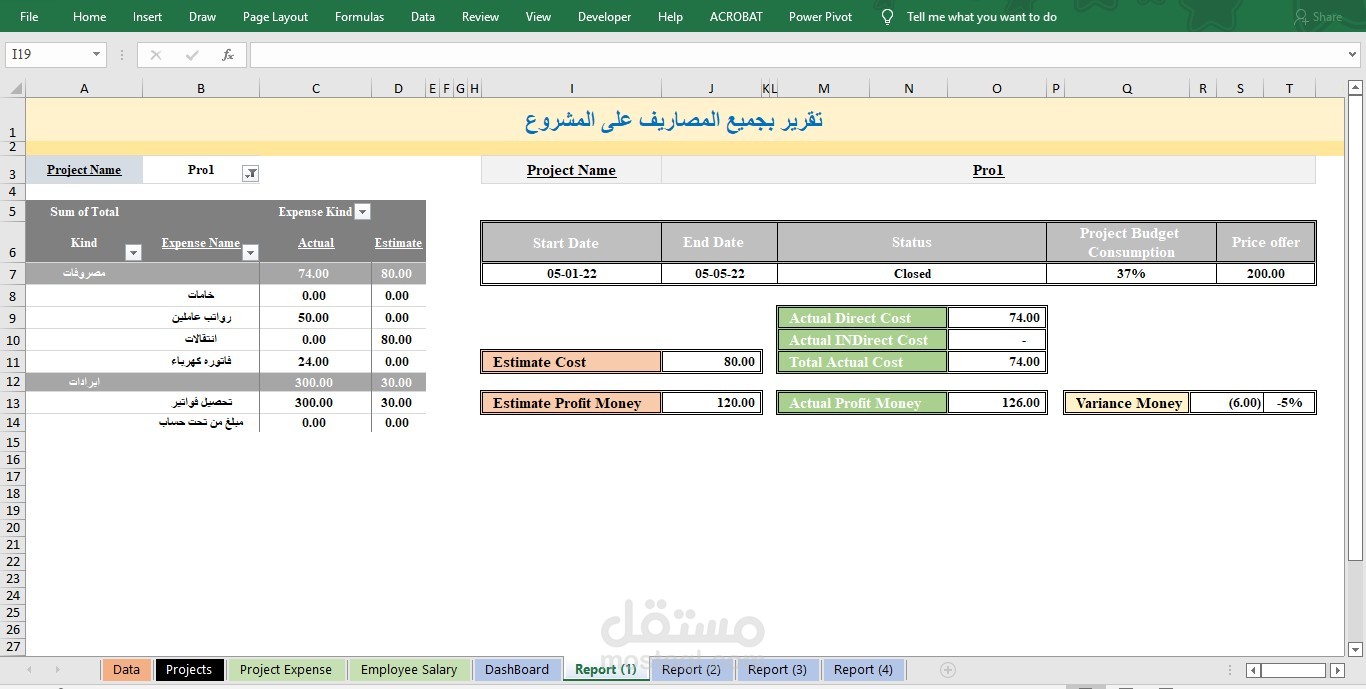The height and width of the screenshot is (689, 1366).
Task: Click inside the formula bar
Action: click(x=700, y=55)
